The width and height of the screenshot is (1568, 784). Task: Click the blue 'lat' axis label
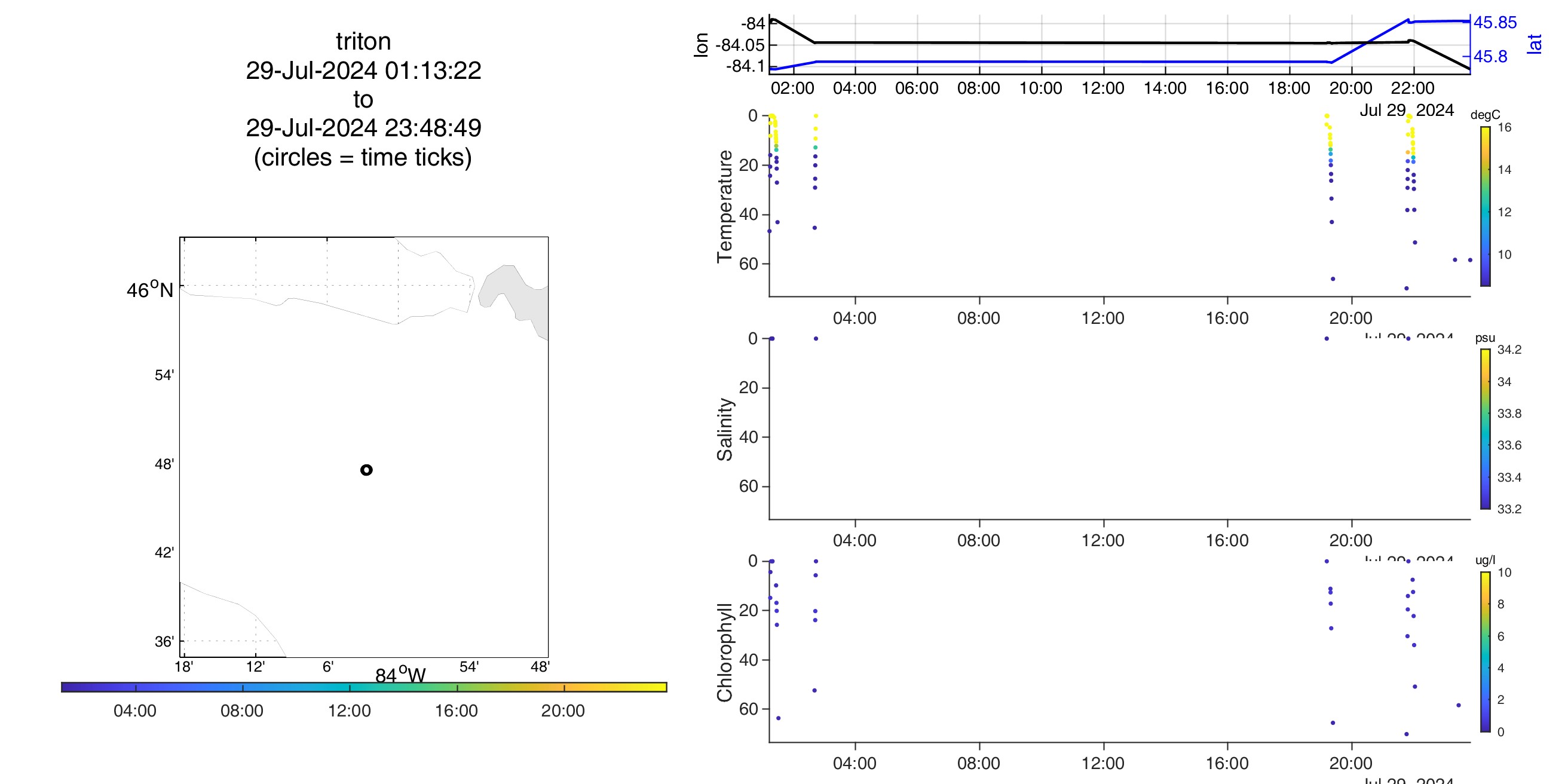click(1535, 44)
